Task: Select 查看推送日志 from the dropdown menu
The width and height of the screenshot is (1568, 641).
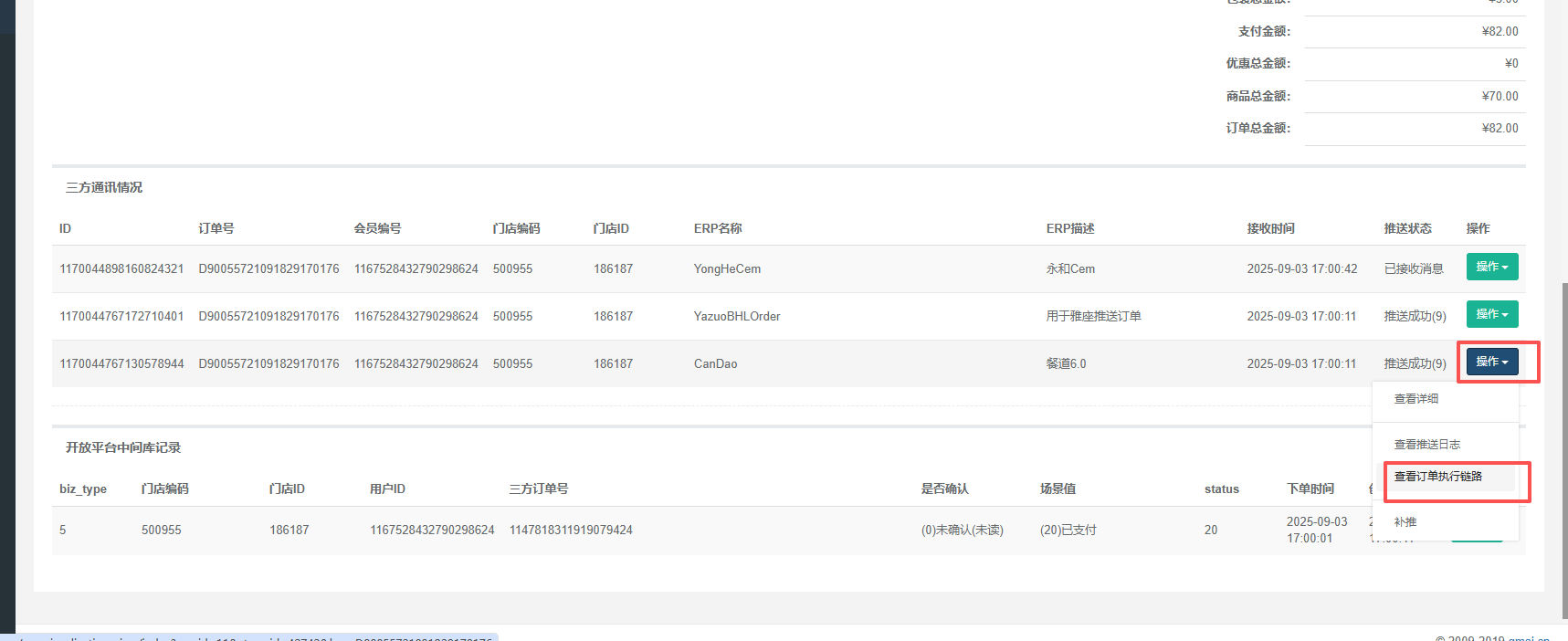Action: (x=1426, y=445)
